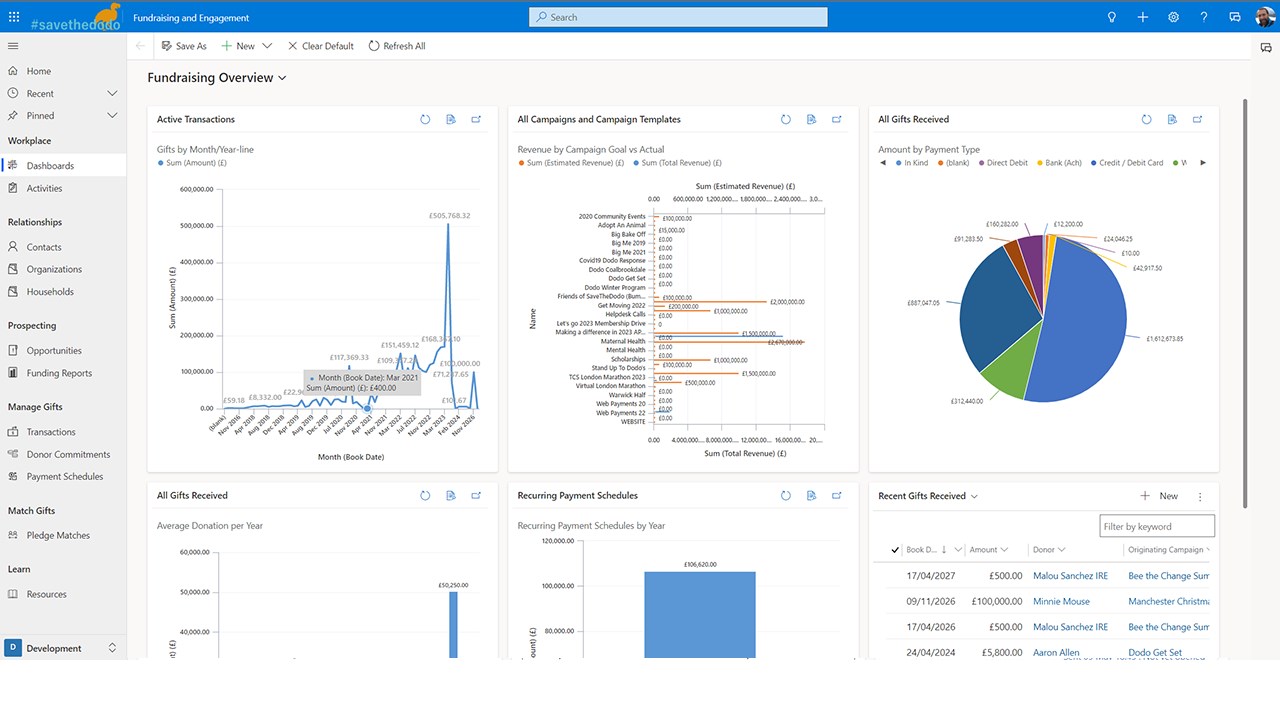View records for All Campaigns chart

[x=811, y=119]
